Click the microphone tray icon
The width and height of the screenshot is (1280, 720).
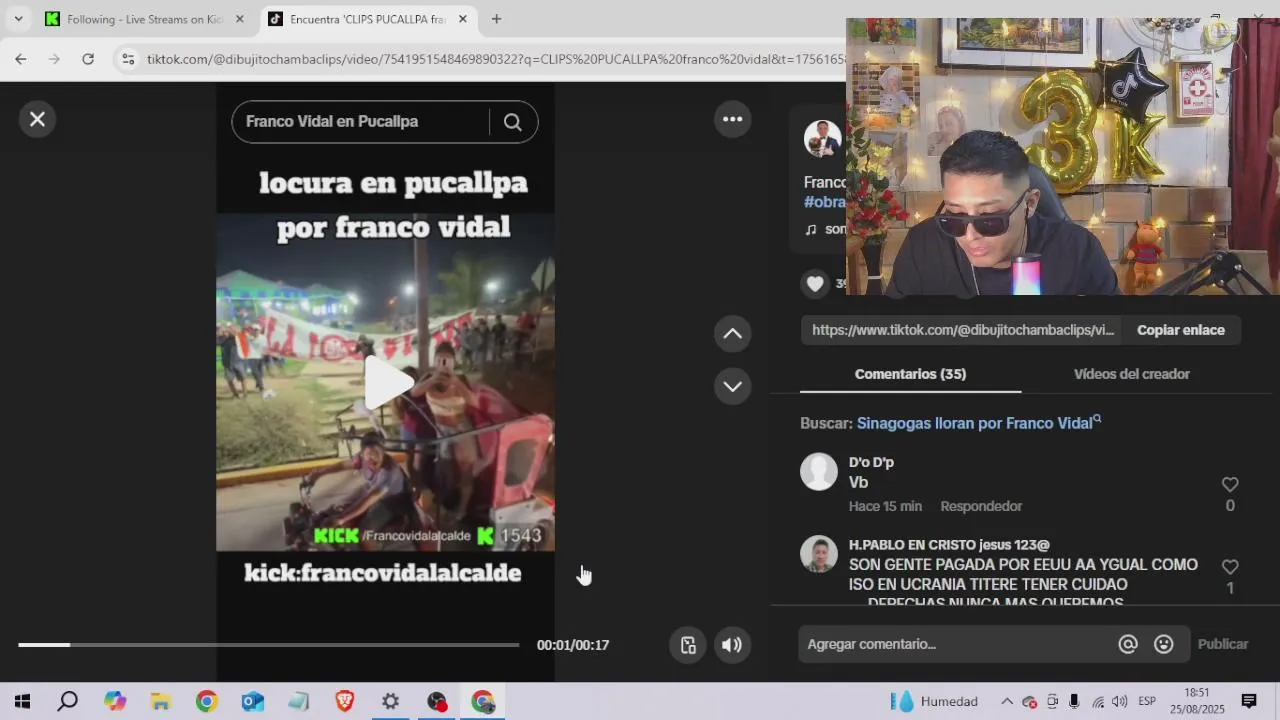tap(1074, 702)
